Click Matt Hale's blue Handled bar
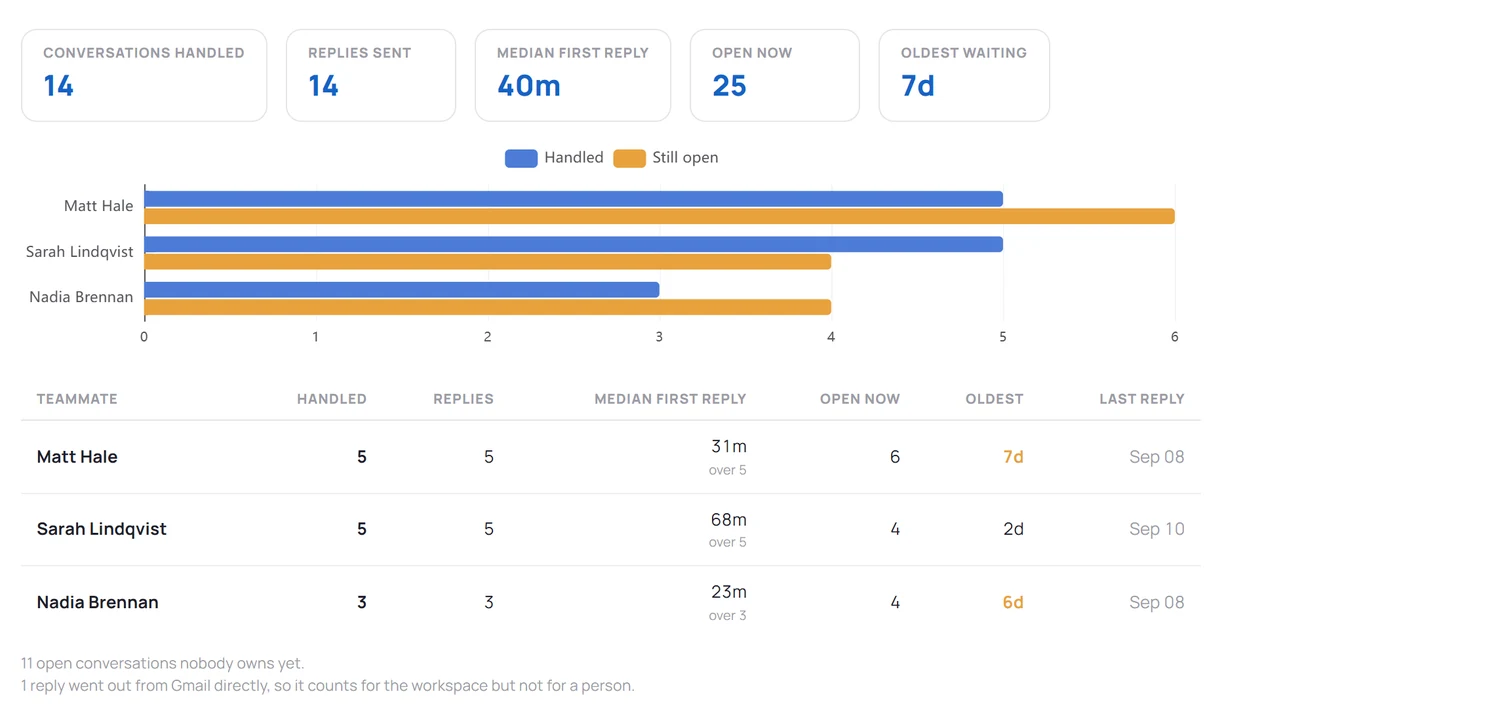1500x717 pixels. [574, 199]
